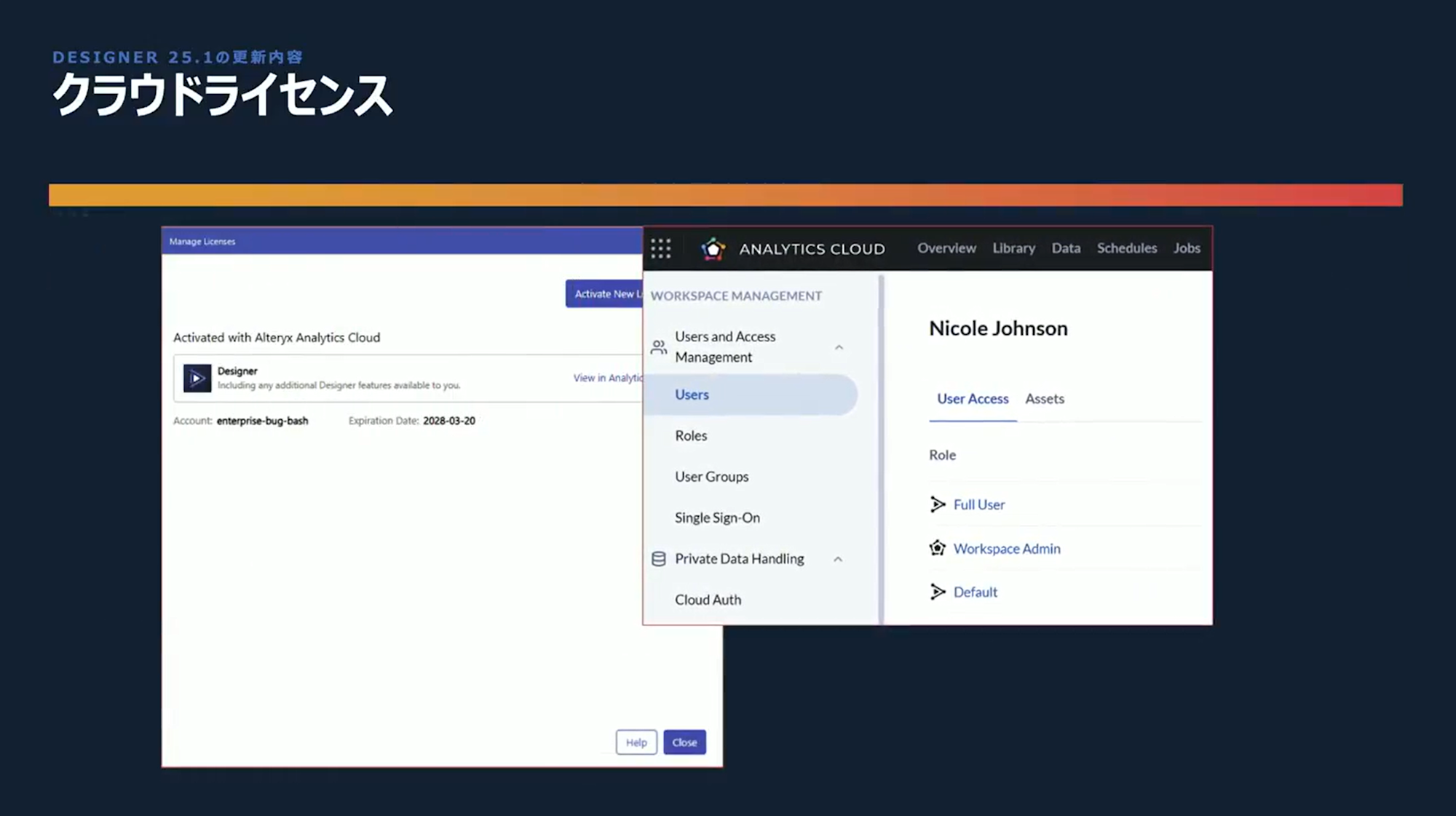
Task: Switch to the User Access tab
Action: point(973,399)
